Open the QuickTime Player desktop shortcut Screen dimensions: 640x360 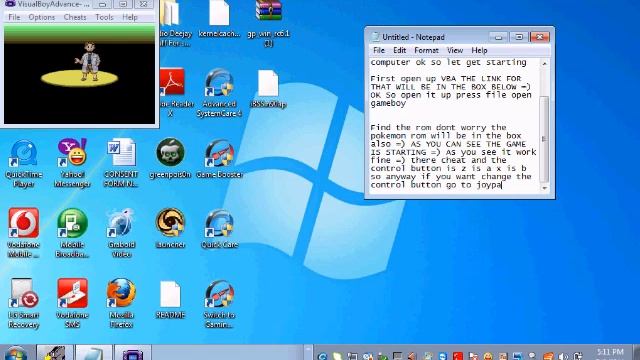coord(24,163)
